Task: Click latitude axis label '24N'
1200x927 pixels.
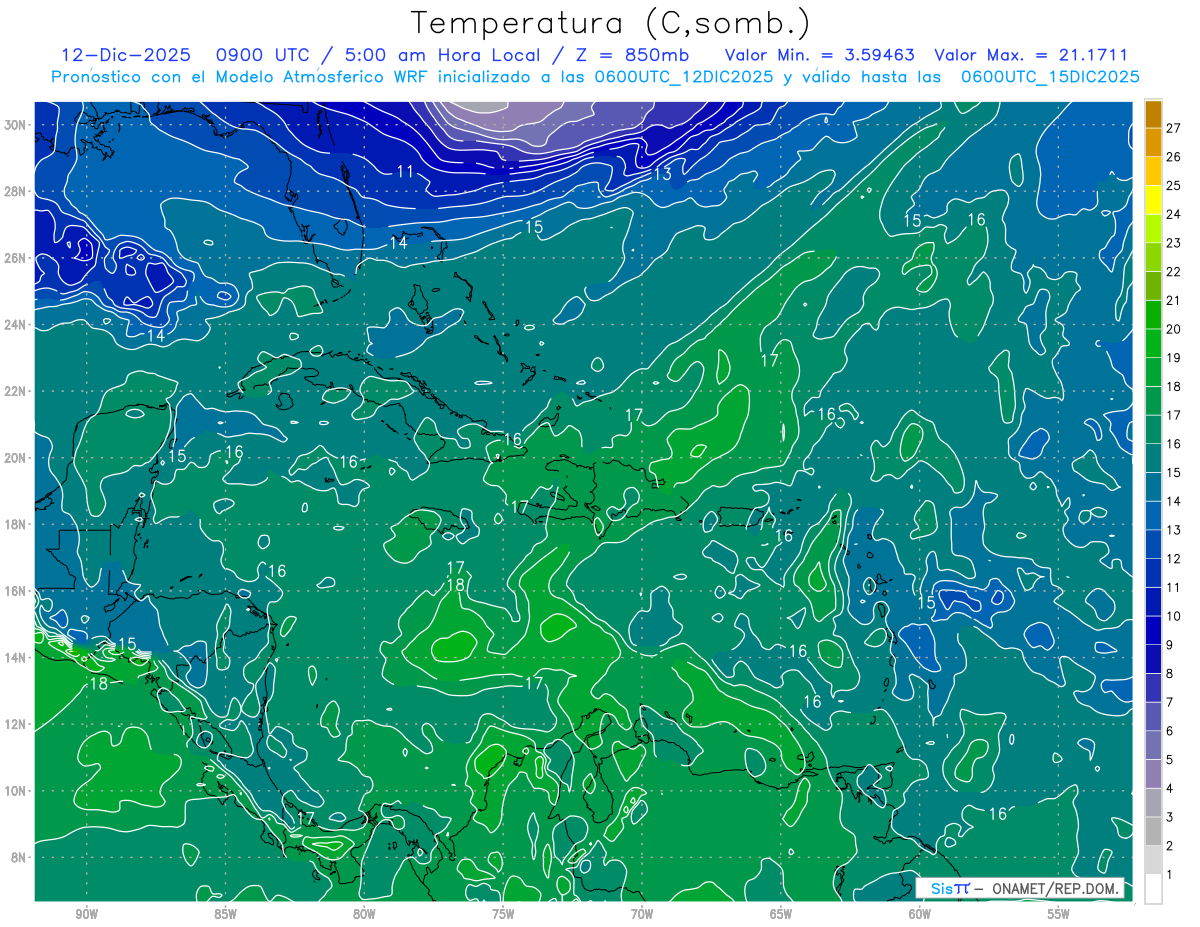Action: pyautogui.click(x=15, y=325)
